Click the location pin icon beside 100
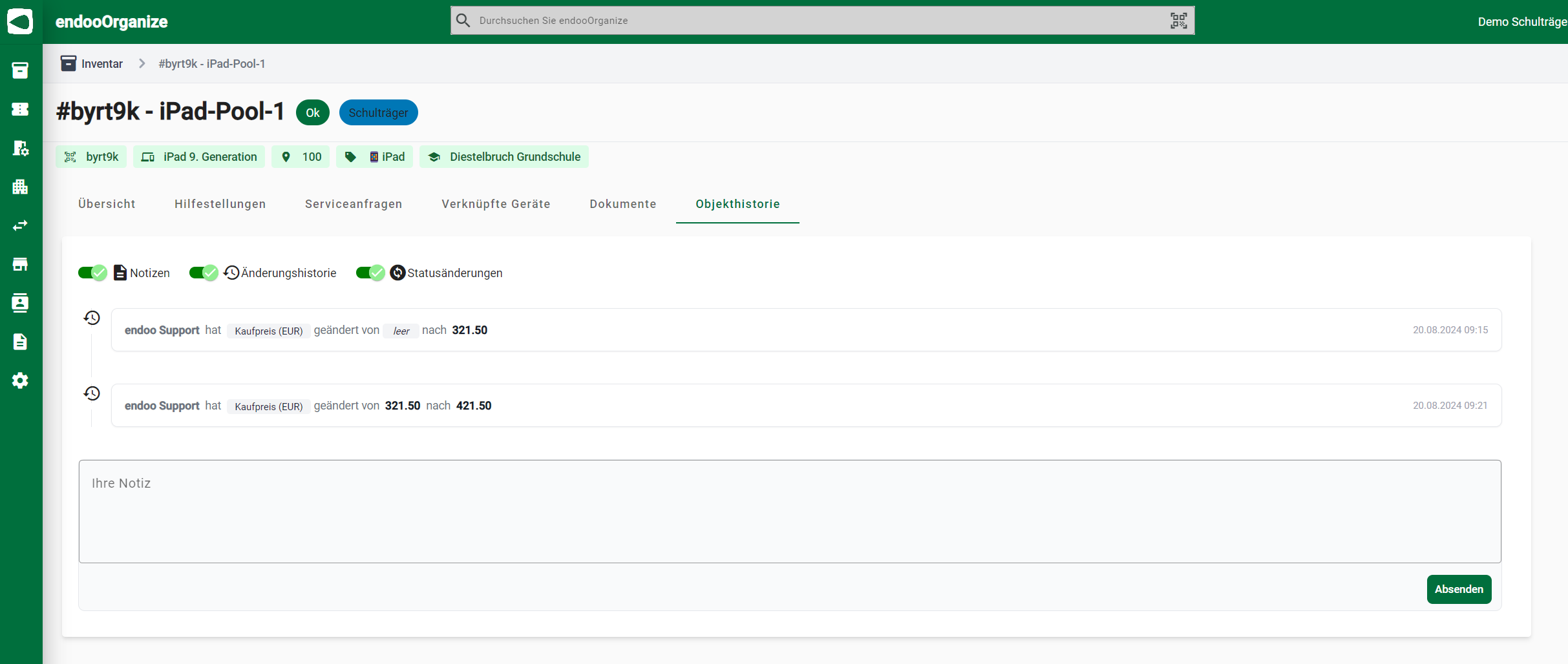This screenshot has width=1568, height=664. 286,157
